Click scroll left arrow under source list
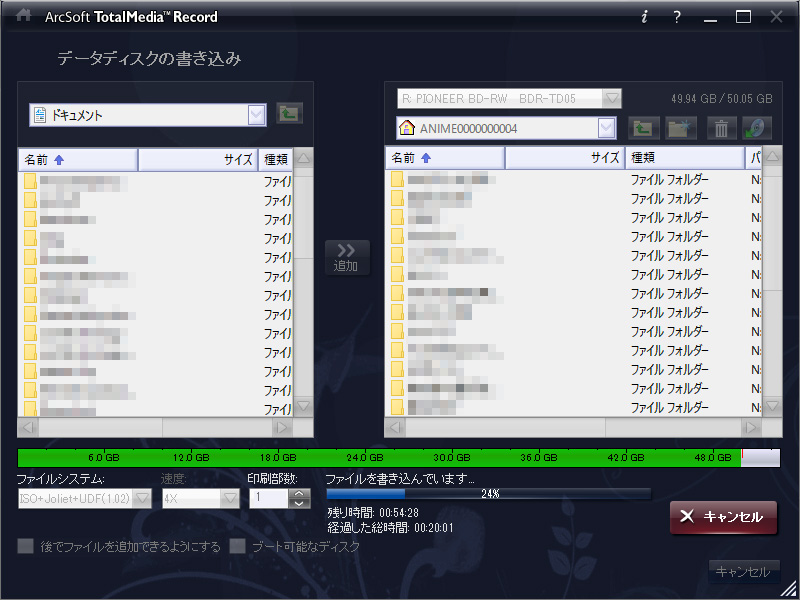The width and height of the screenshot is (800, 600). point(29,428)
